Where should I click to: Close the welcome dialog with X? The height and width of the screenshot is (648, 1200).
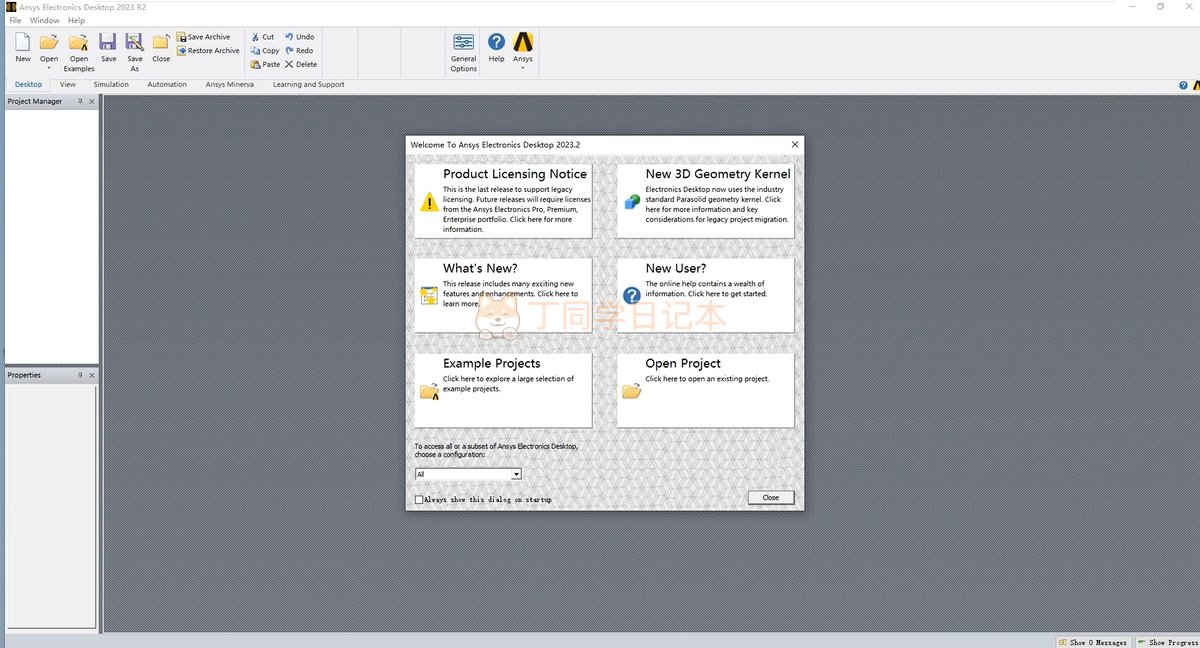coord(795,144)
